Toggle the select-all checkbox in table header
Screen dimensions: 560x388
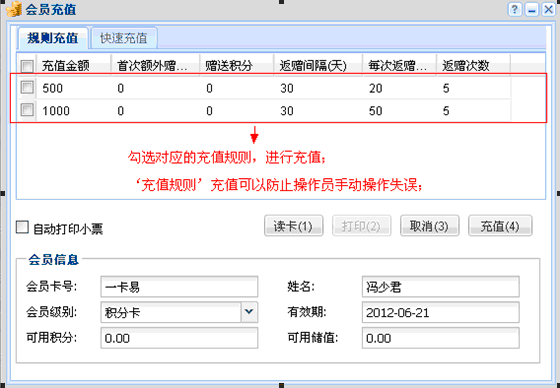pyautogui.click(x=27, y=66)
